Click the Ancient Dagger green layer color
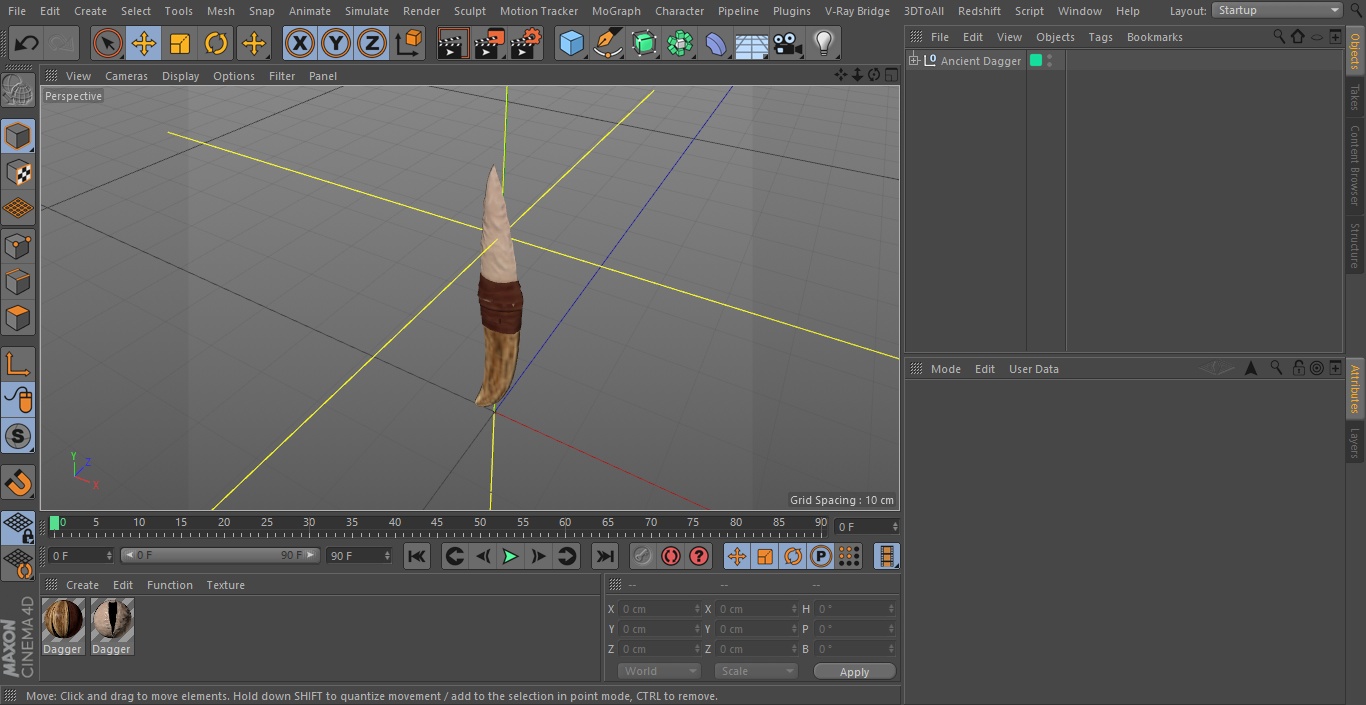This screenshot has height=705, width=1366. point(1036,61)
